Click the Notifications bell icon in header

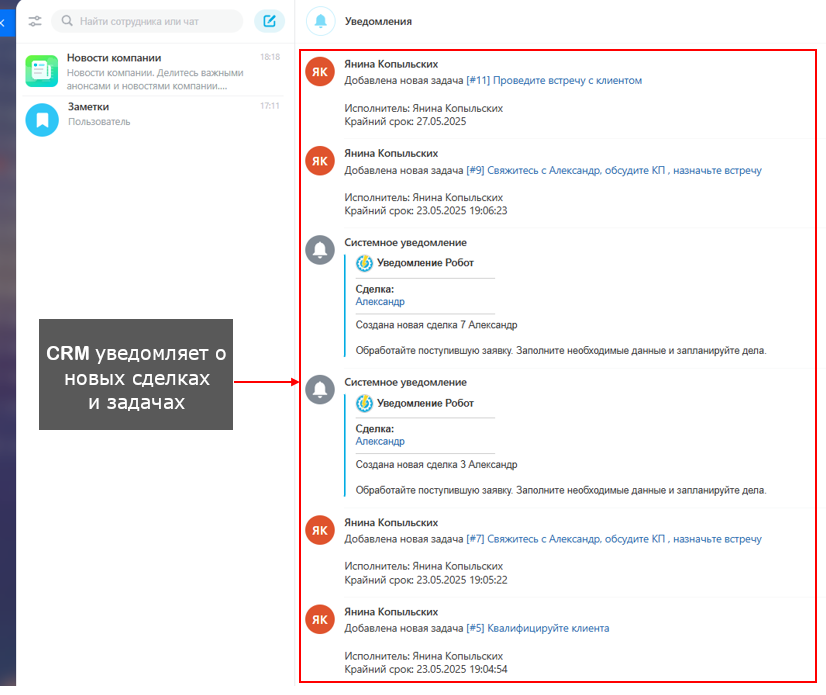click(x=320, y=21)
